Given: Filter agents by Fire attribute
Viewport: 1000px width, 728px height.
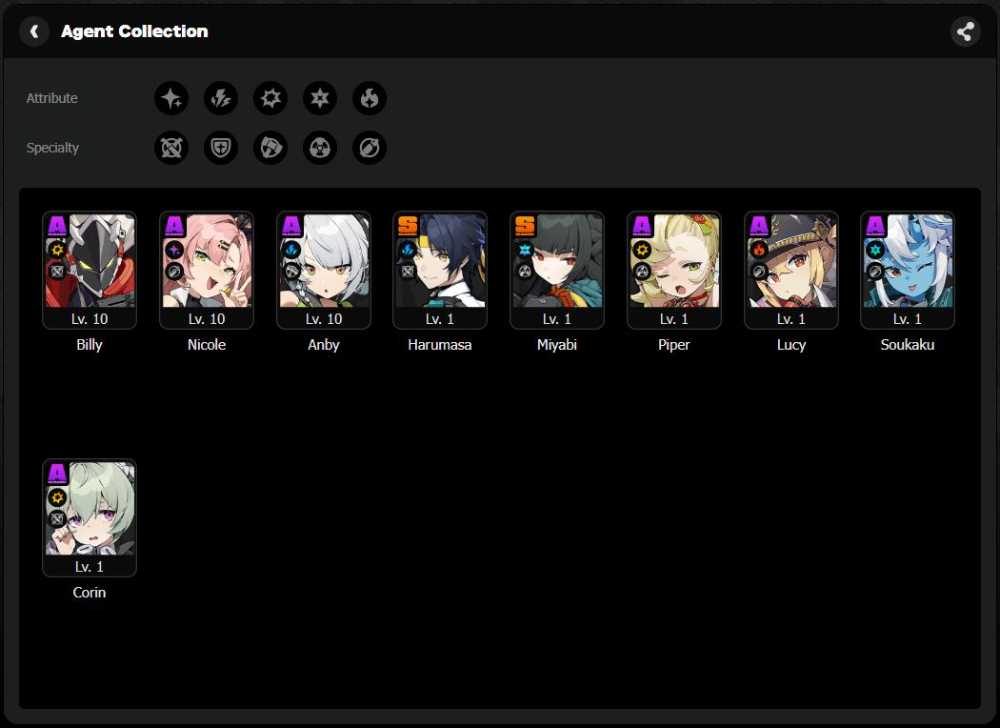Looking at the screenshot, I should click(x=369, y=98).
